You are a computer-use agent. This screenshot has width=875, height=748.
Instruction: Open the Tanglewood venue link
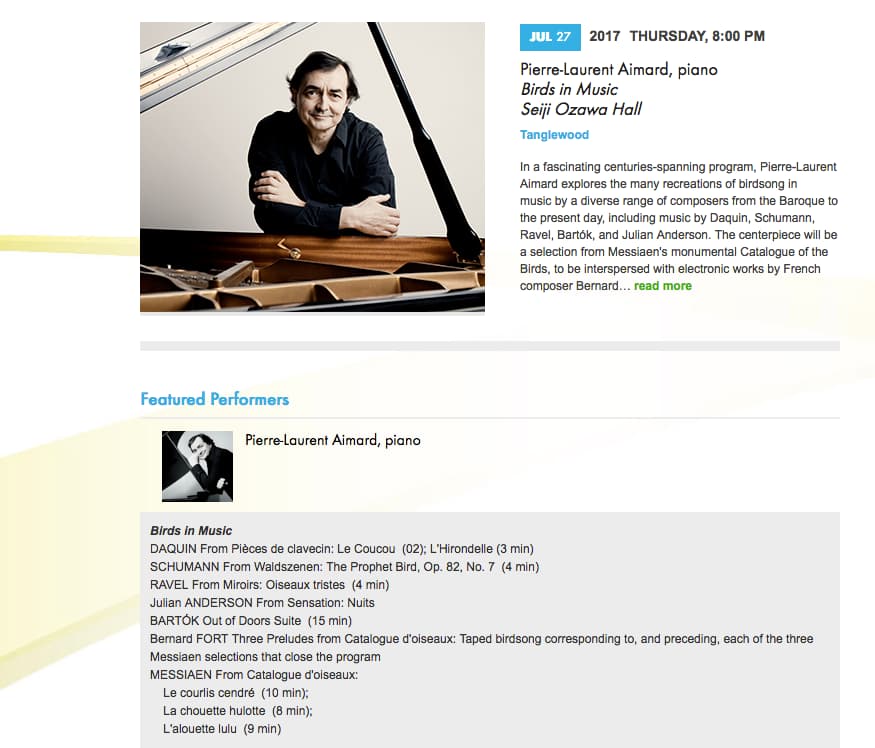click(x=554, y=135)
